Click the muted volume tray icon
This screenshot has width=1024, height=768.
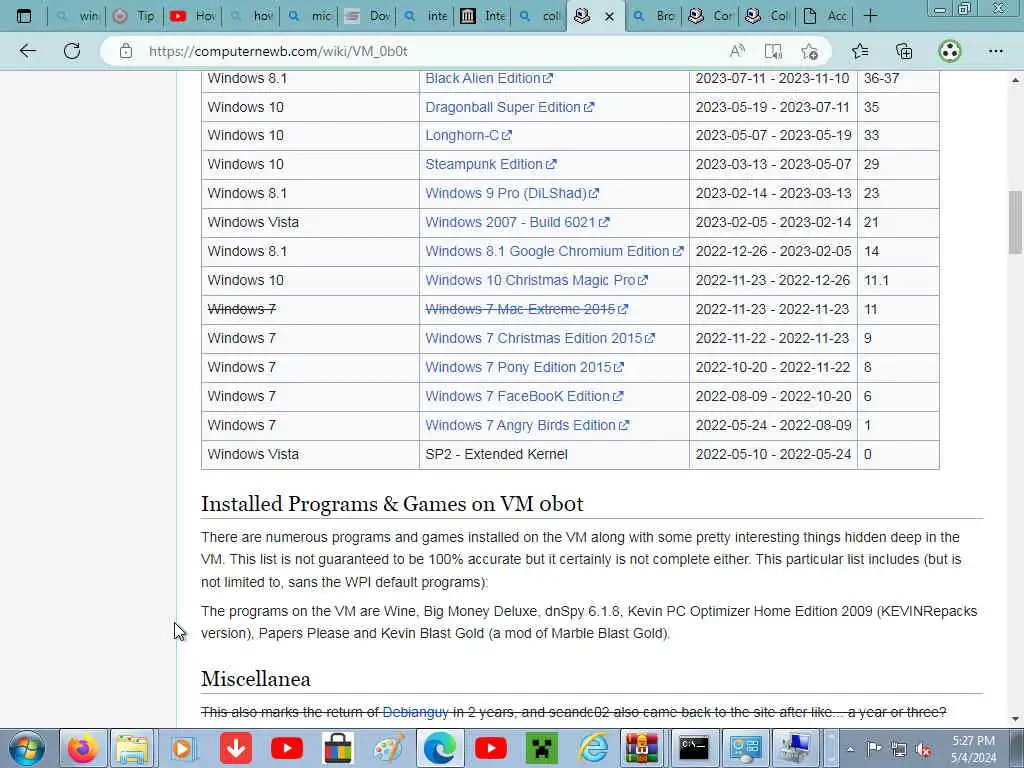[x=923, y=749]
